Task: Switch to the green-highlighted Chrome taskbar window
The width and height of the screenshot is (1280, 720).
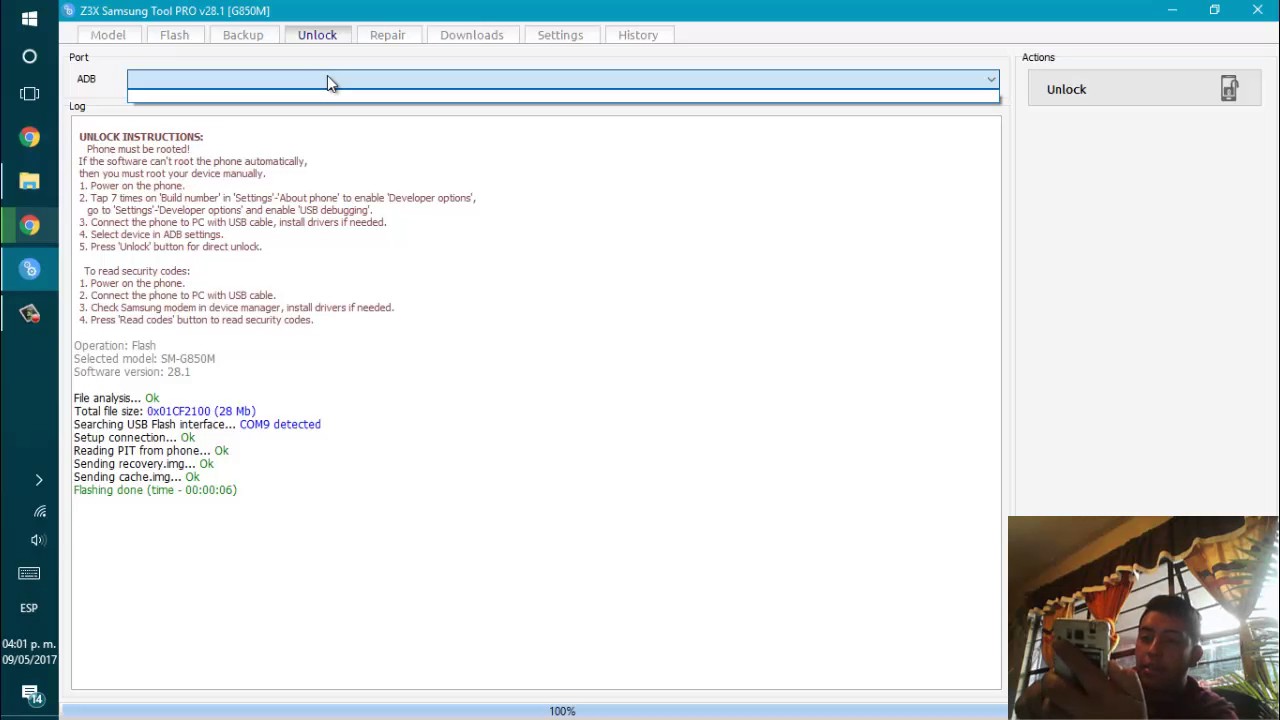Action: click(x=29, y=225)
